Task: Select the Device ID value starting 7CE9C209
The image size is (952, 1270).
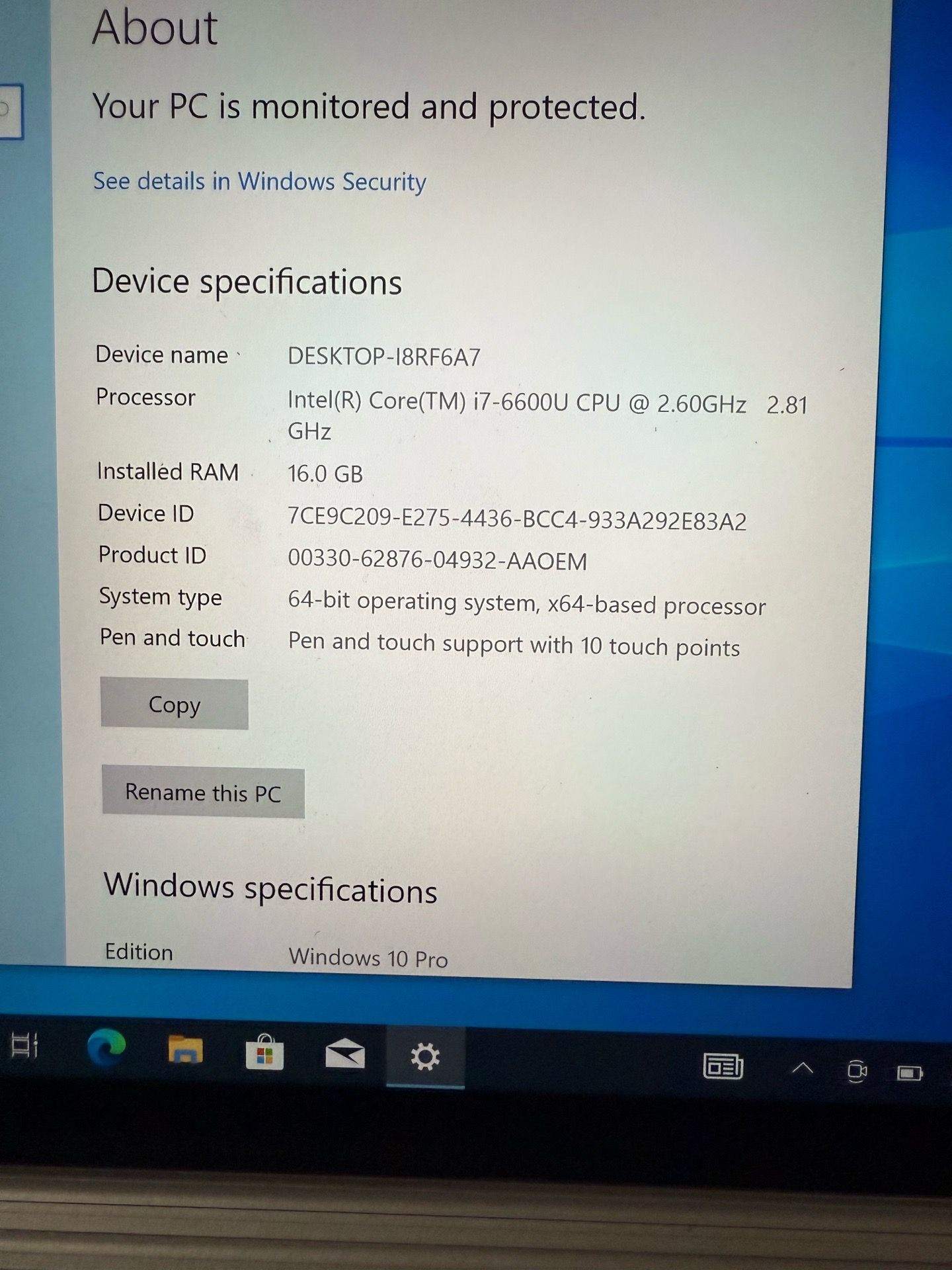Action: coord(517,519)
